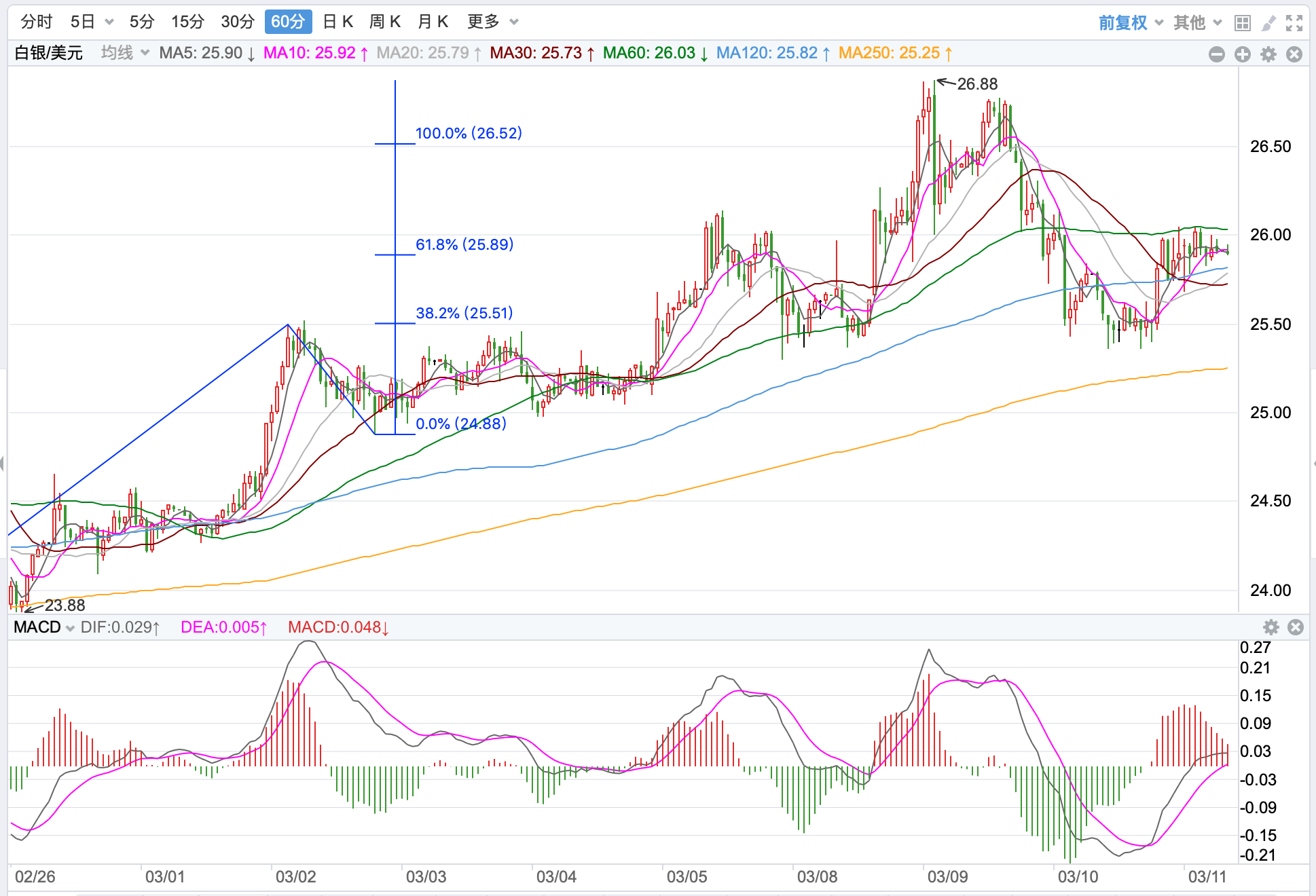Click the 61.8% Fibonacci retracement level label
The height and width of the screenshot is (896, 1316).
pyautogui.click(x=464, y=244)
